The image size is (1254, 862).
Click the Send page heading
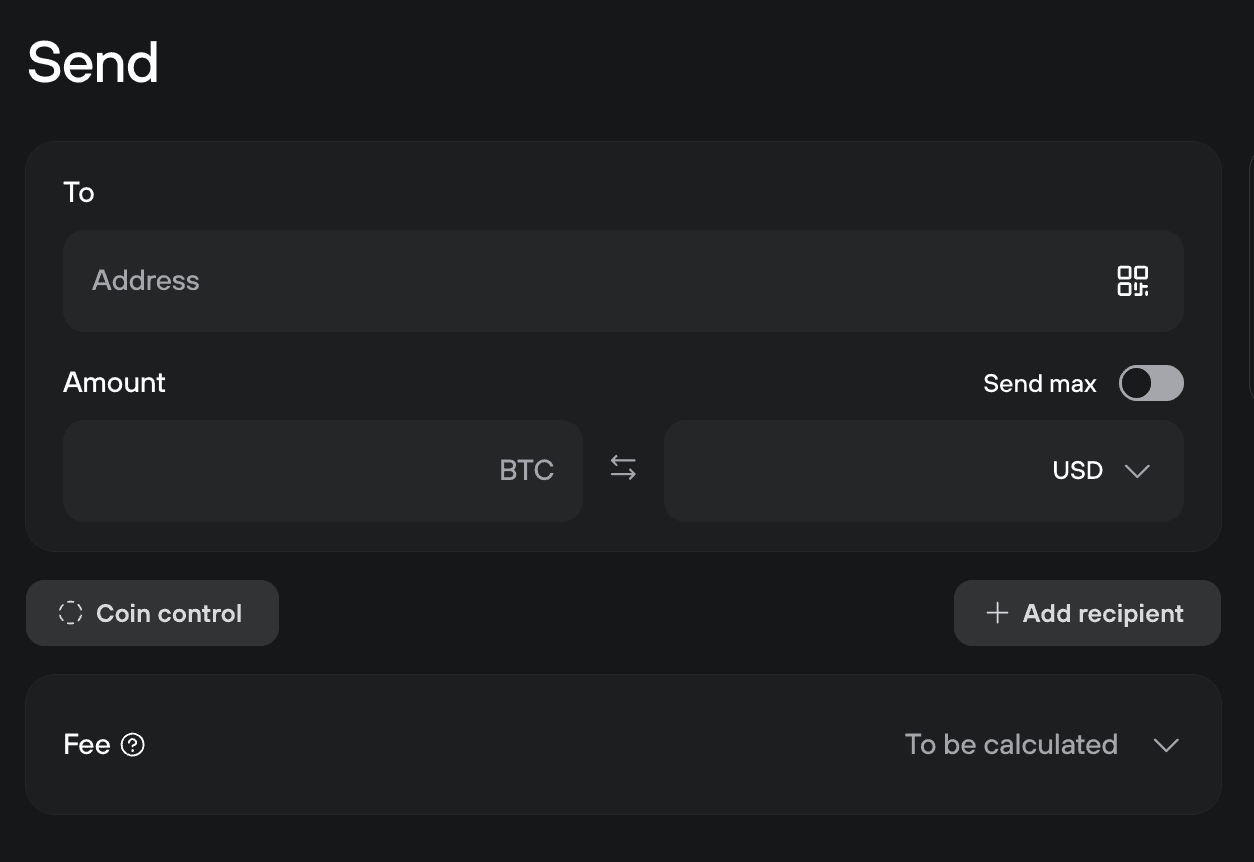point(93,61)
